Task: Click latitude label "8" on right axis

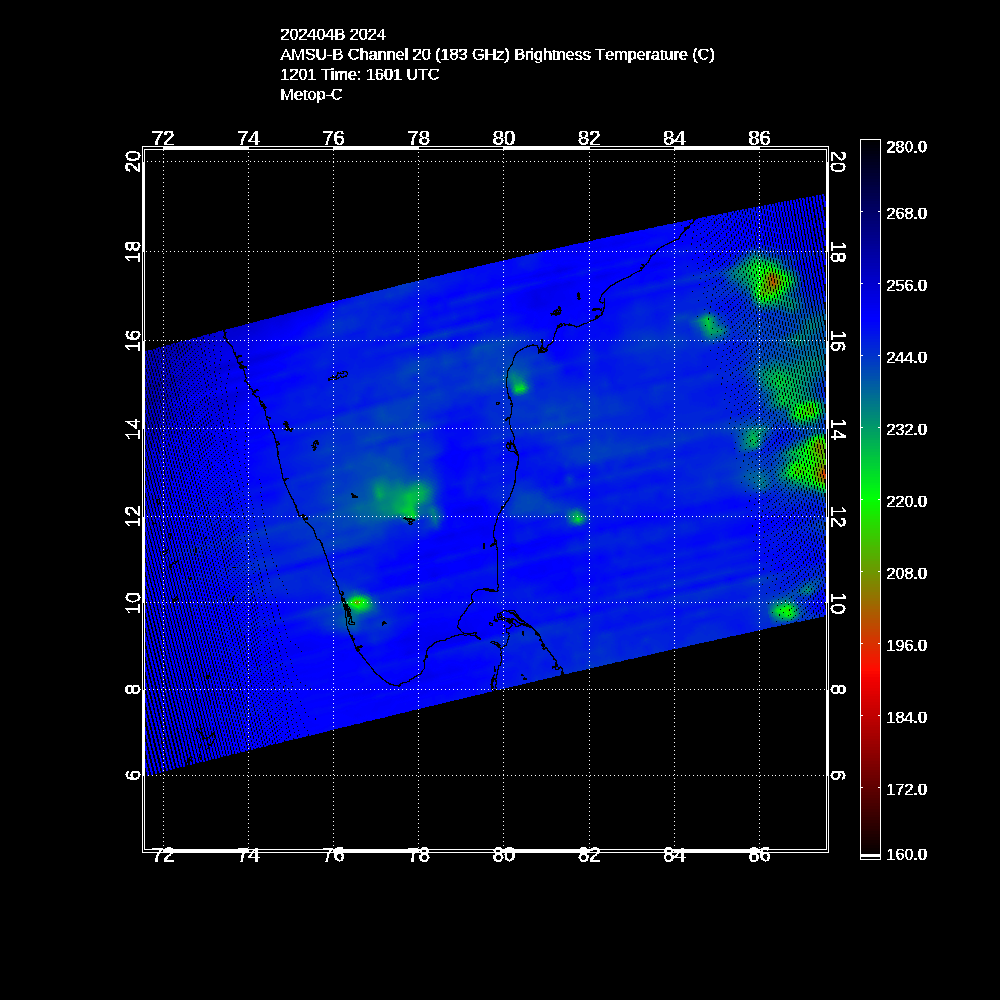Action: pyautogui.click(x=839, y=689)
